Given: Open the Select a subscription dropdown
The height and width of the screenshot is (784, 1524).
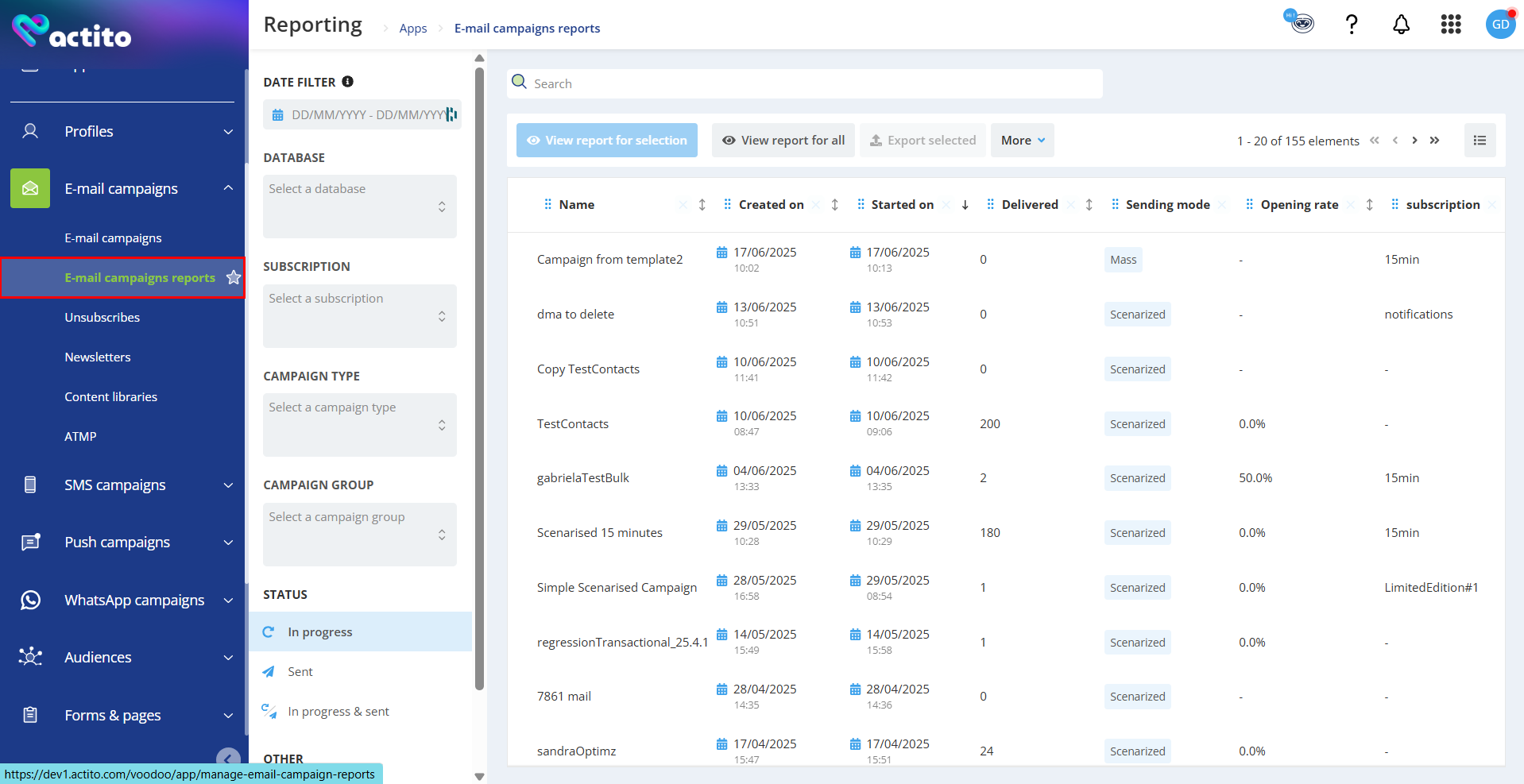Looking at the screenshot, I should pos(360,316).
